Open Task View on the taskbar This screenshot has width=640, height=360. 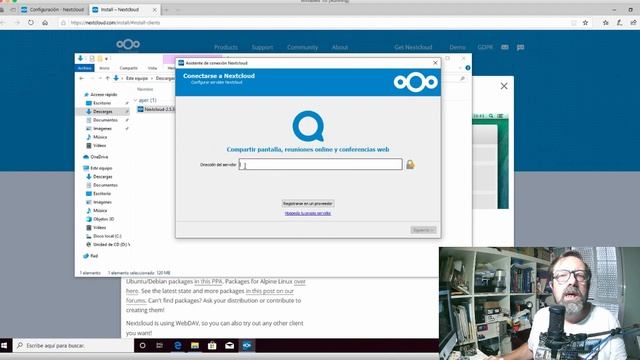(x=160, y=346)
